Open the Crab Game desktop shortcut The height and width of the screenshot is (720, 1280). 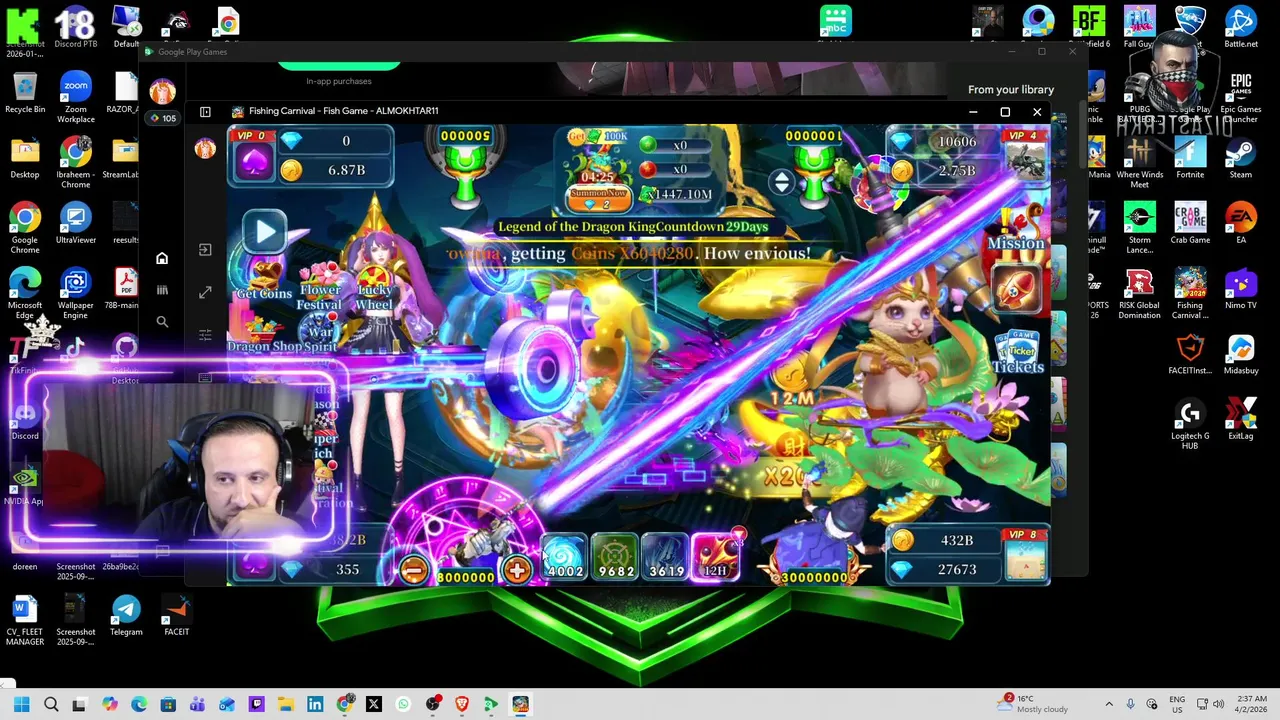(1190, 224)
